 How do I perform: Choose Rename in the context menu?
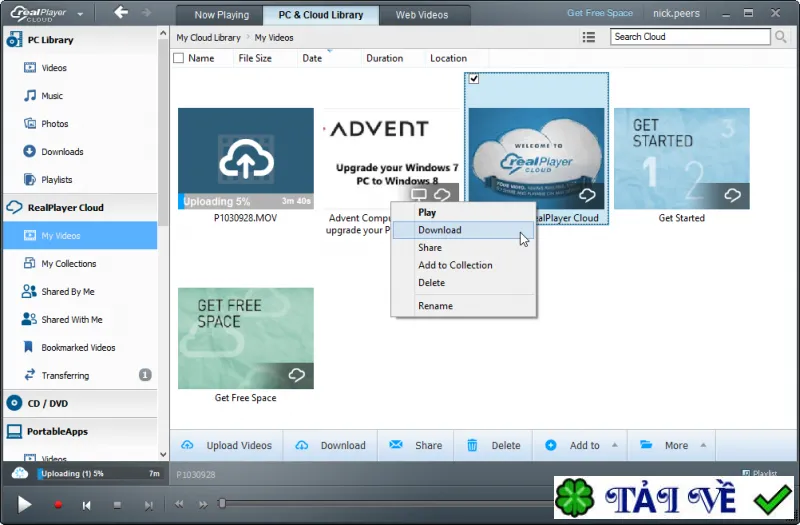[x=464, y=306]
